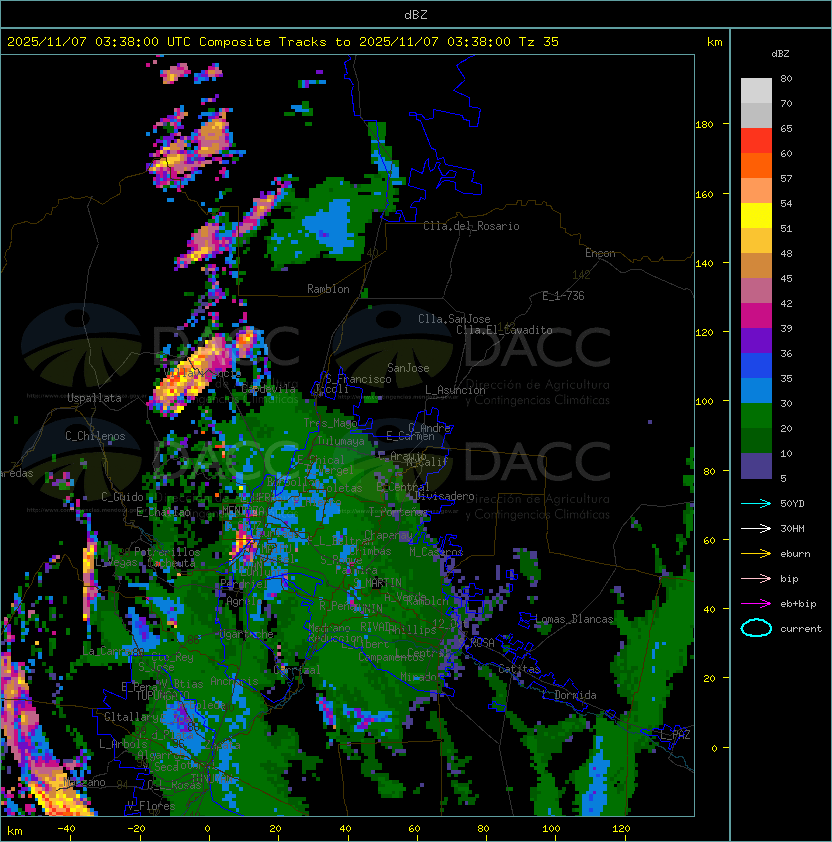Image resolution: width=832 pixels, height=842 pixels.
Task: Click the V_Flores map label
Action: pos(151,806)
